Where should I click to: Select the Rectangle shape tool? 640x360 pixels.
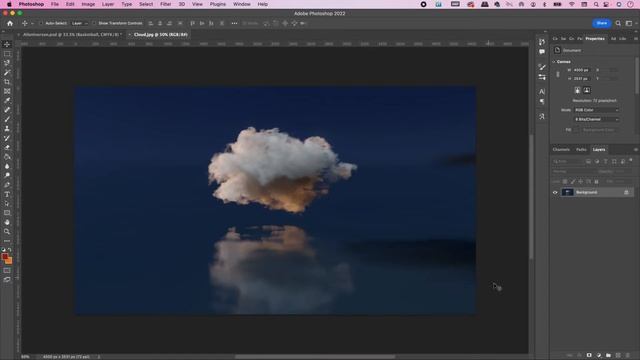[x=7, y=213]
